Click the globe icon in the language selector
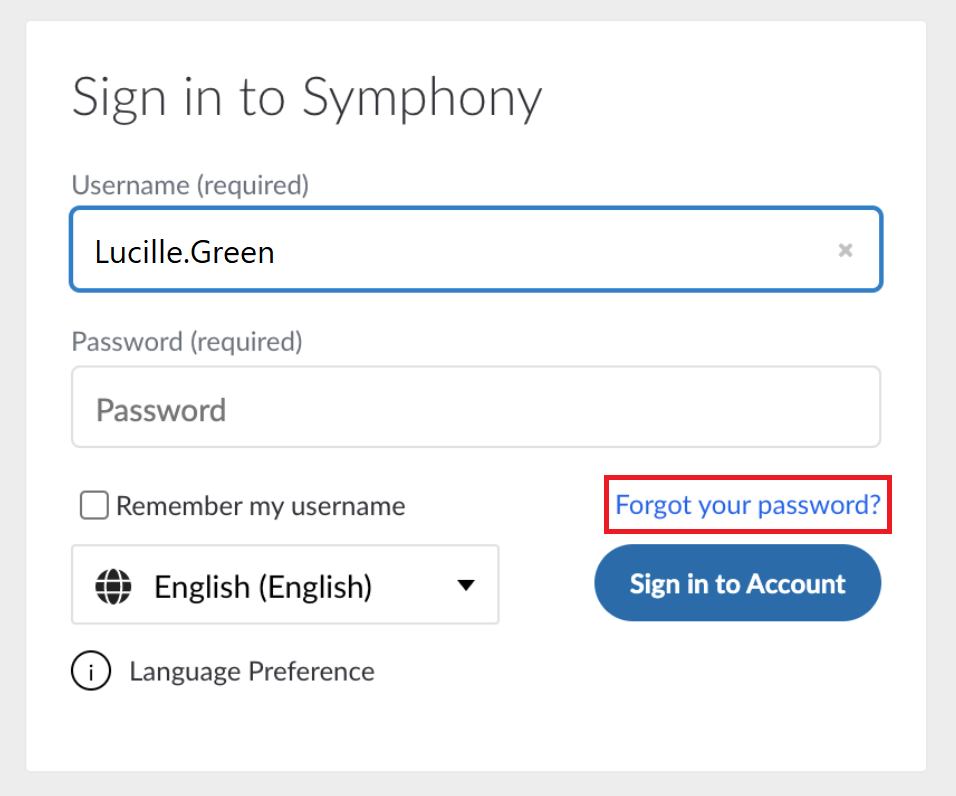 tap(113, 586)
